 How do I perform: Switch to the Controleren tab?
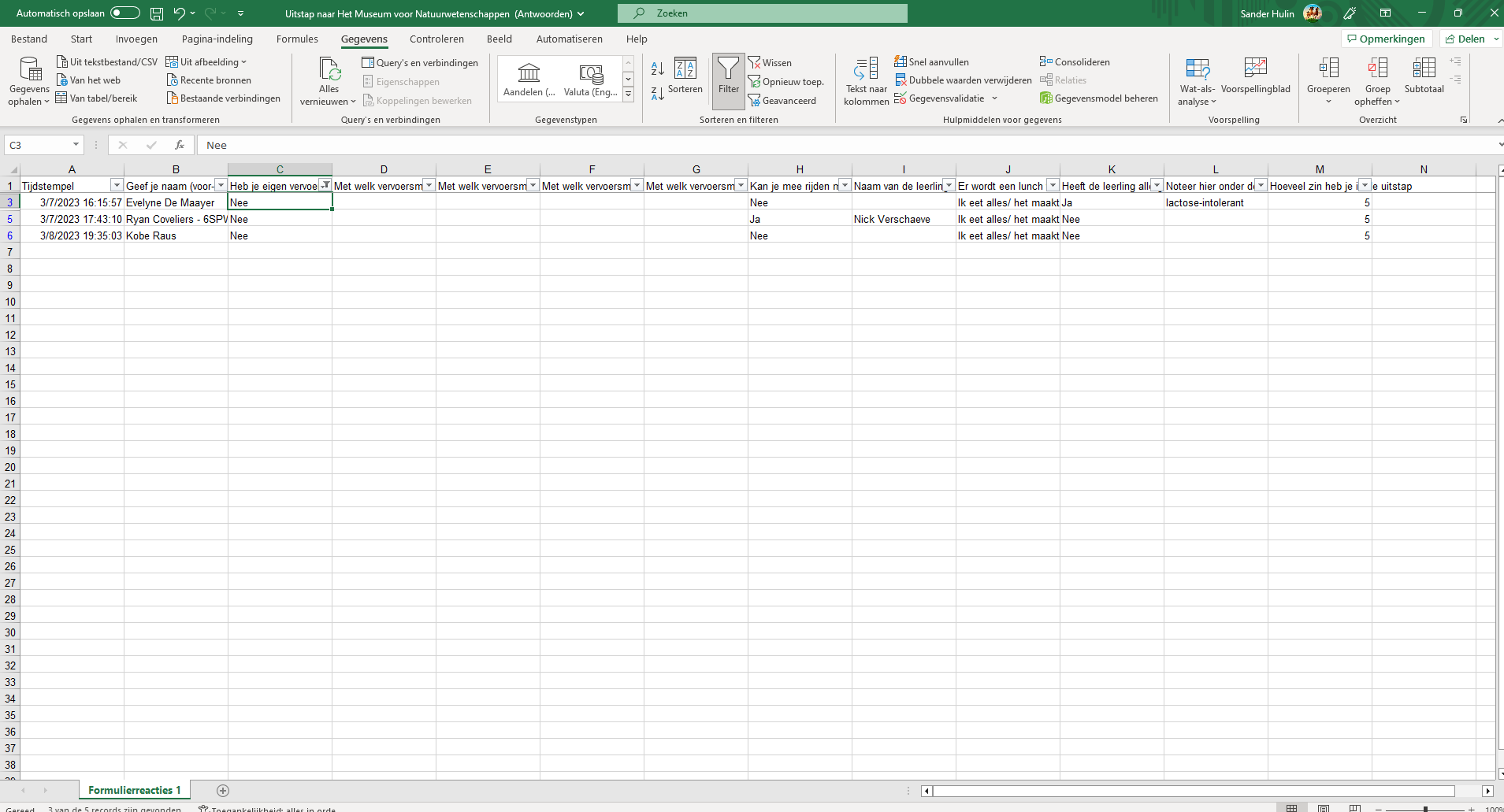(436, 39)
